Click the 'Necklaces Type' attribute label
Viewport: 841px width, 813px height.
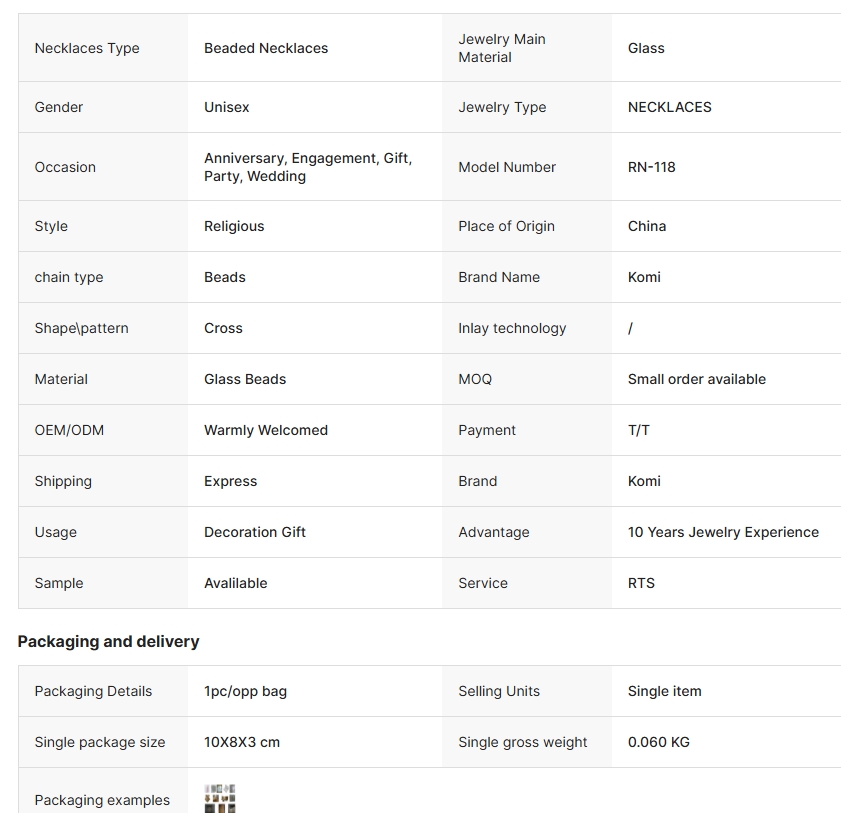(x=87, y=48)
